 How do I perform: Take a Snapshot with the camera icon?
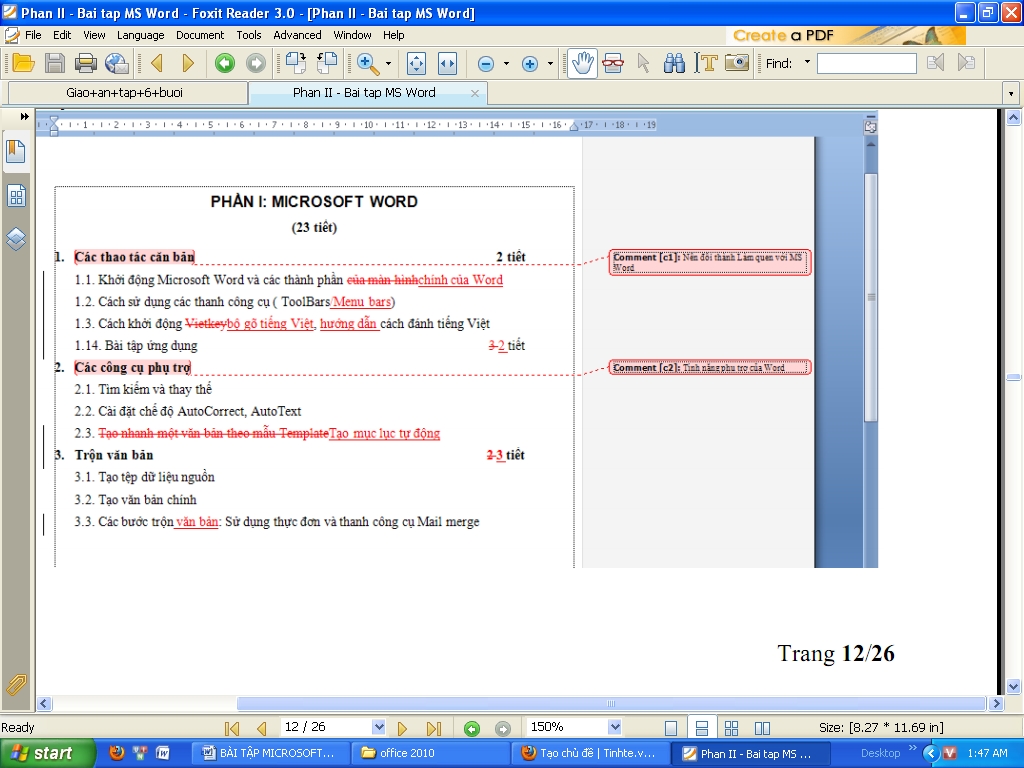coord(737,63)
